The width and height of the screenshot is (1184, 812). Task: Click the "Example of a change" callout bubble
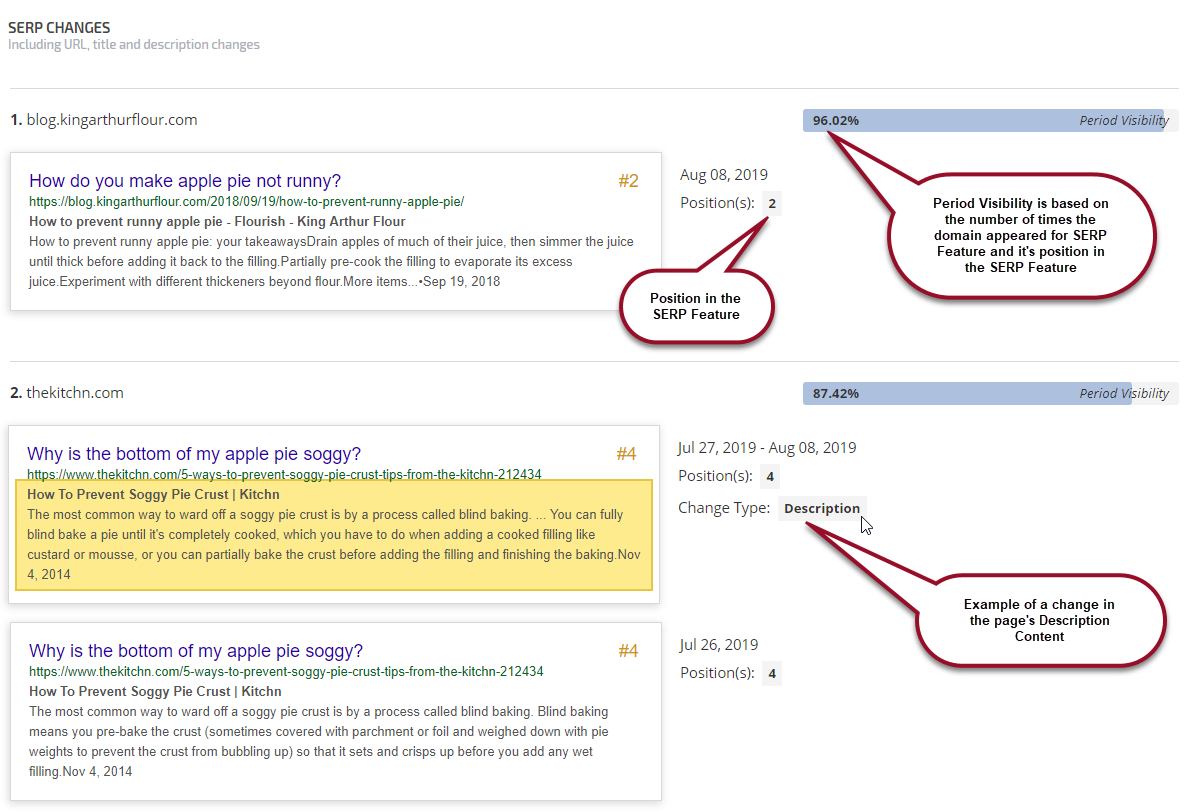pos(1039,620)
